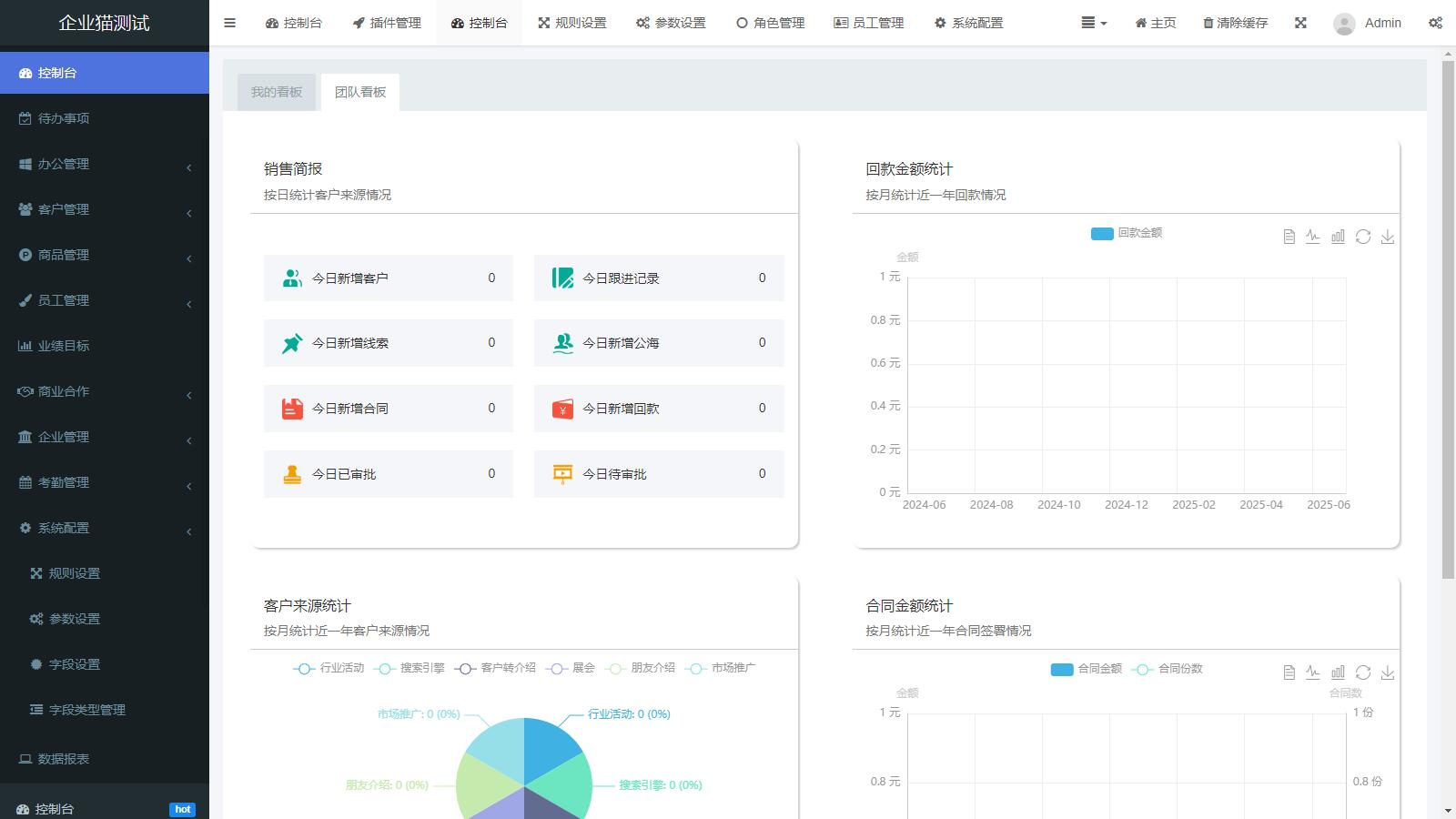
Task: Click the 清除缓存 button
Action: (x=1235, y=23)
